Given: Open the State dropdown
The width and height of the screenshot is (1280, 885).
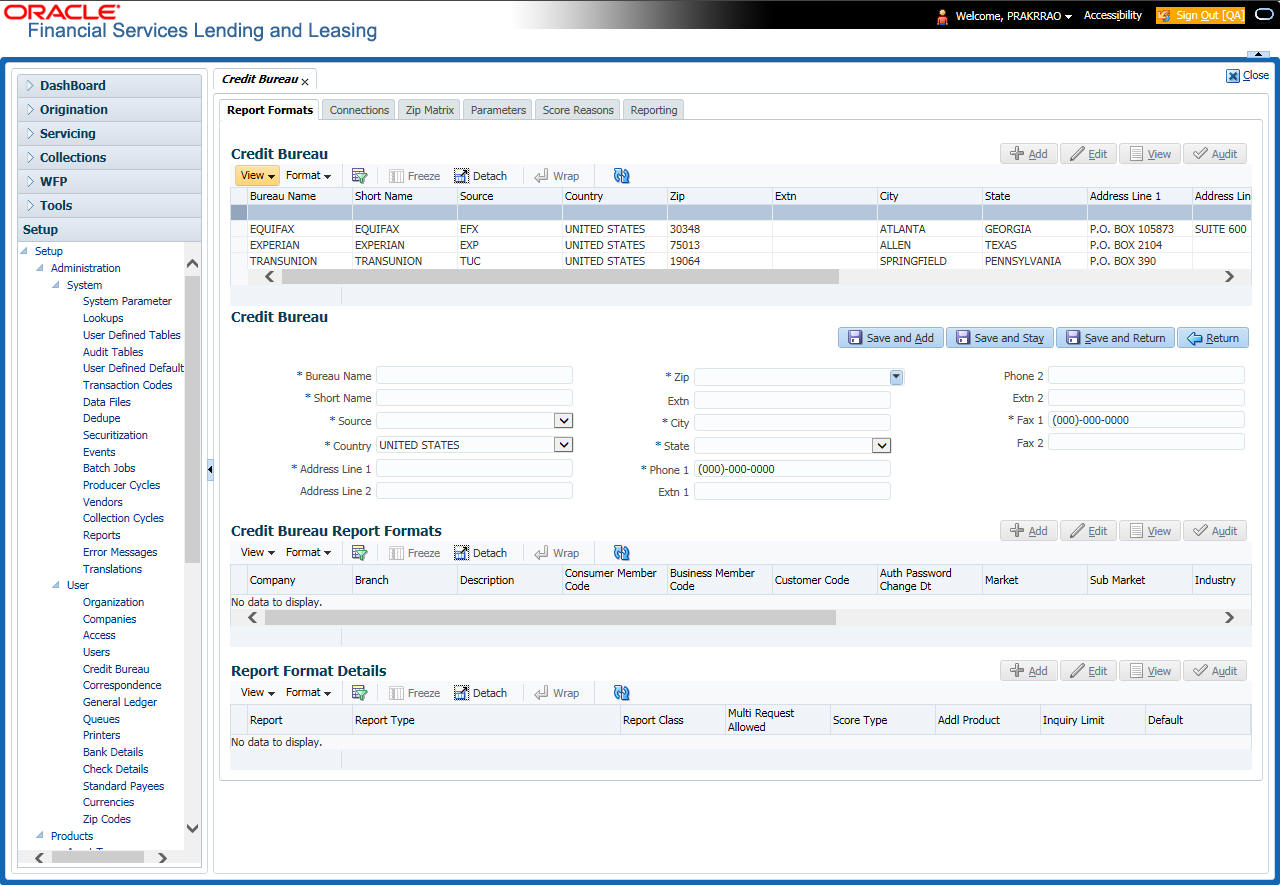Looking at the screenshot, I should click(880, 446).
